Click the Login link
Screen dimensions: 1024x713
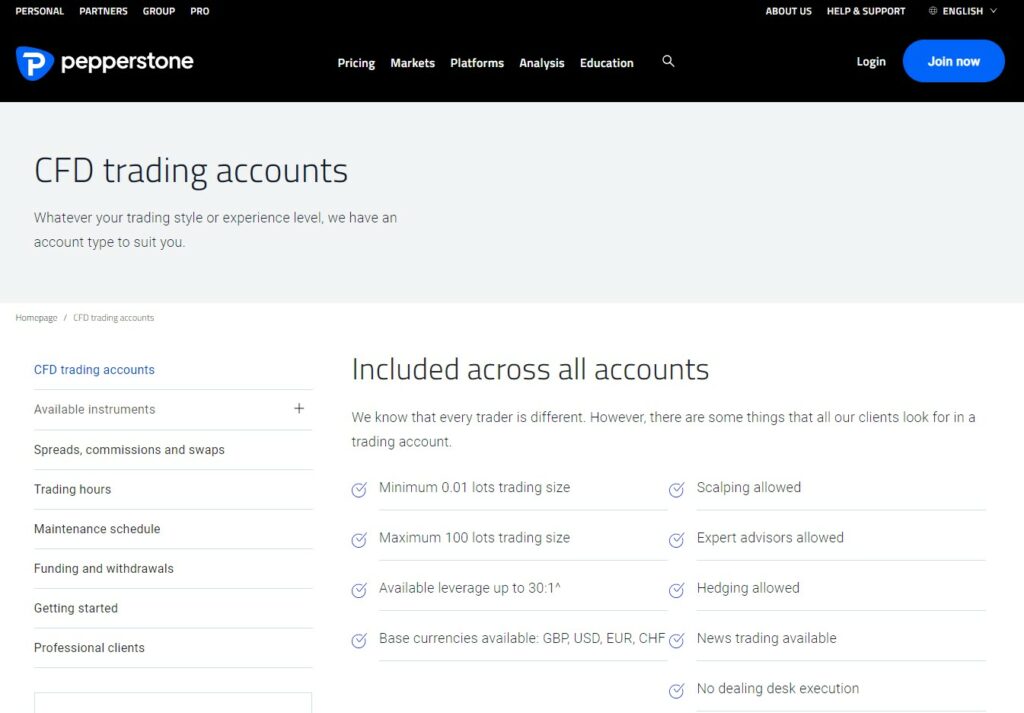click(x=871, y=62)
